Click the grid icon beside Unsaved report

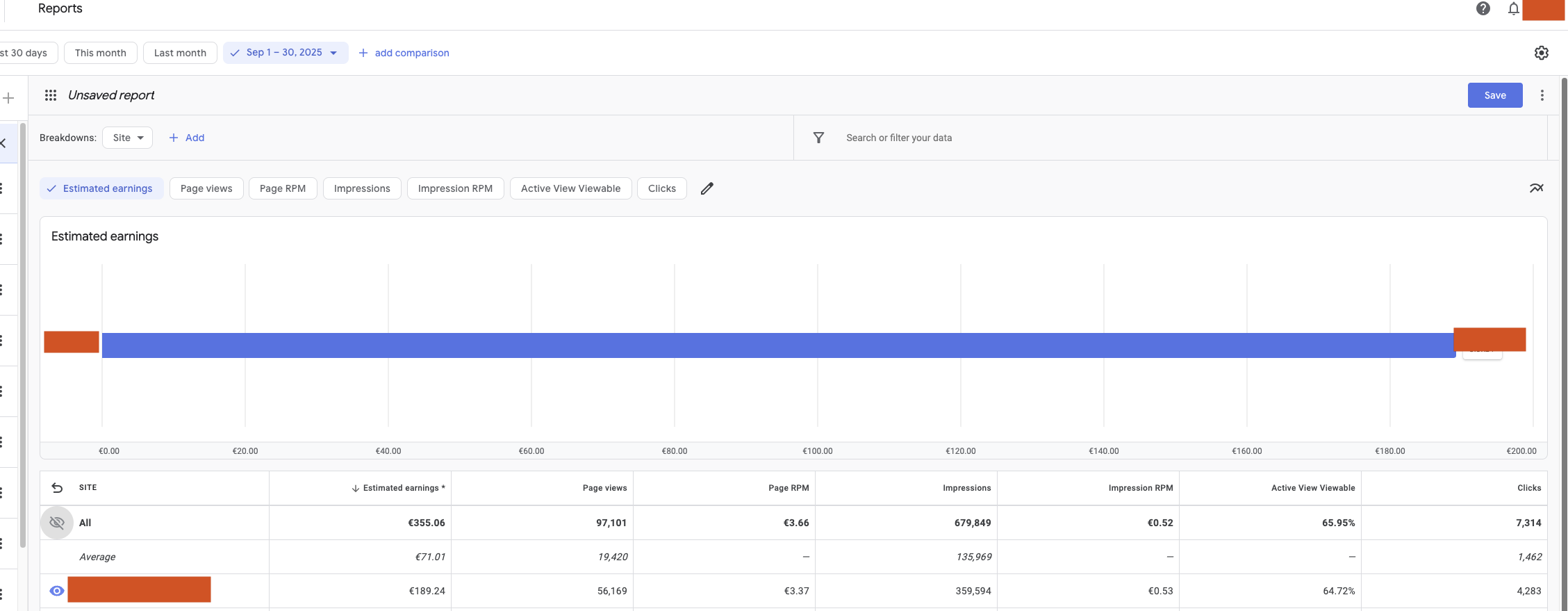pyautogui.click(x=51, y=95)
